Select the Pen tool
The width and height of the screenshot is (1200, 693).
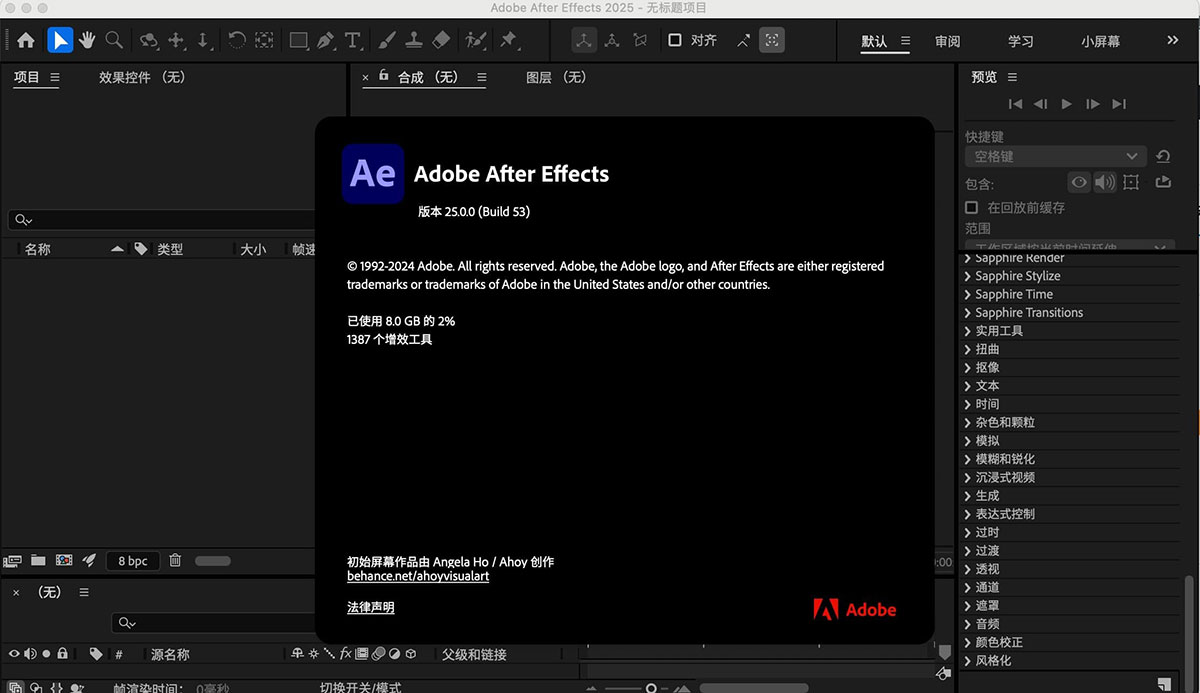click(x=326, y=40)
